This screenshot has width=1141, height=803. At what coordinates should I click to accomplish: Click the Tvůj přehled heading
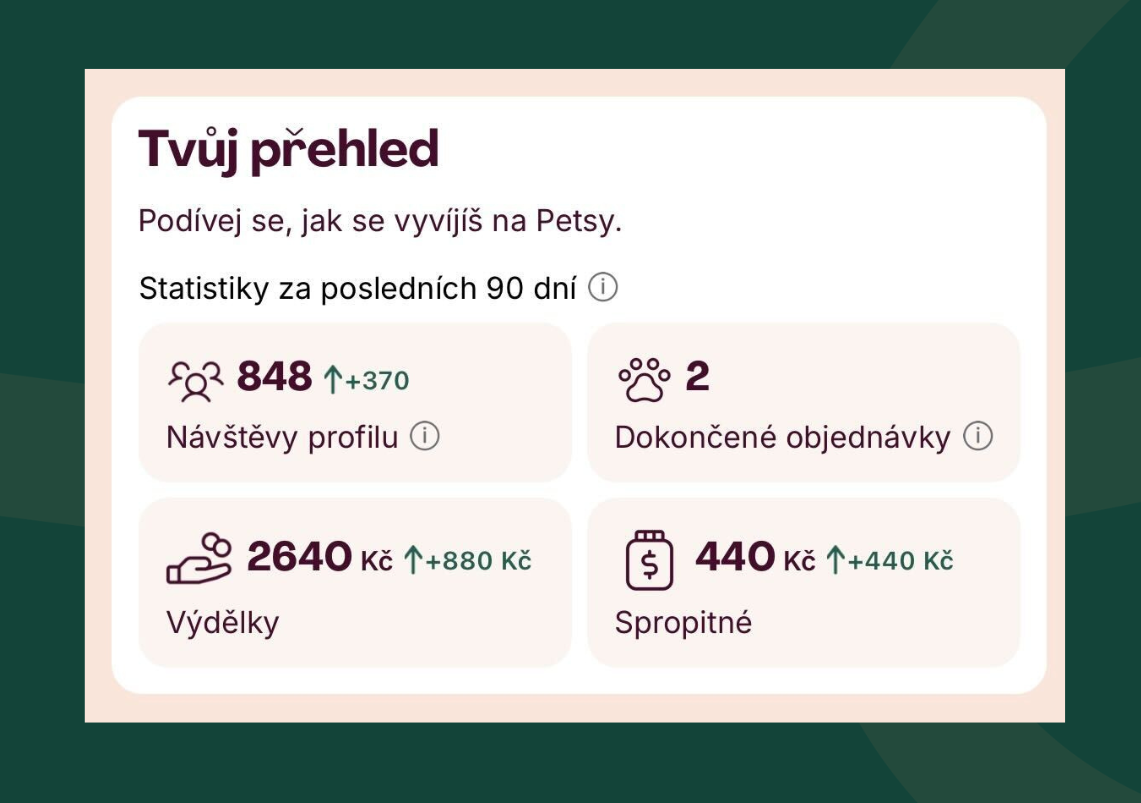288,150
